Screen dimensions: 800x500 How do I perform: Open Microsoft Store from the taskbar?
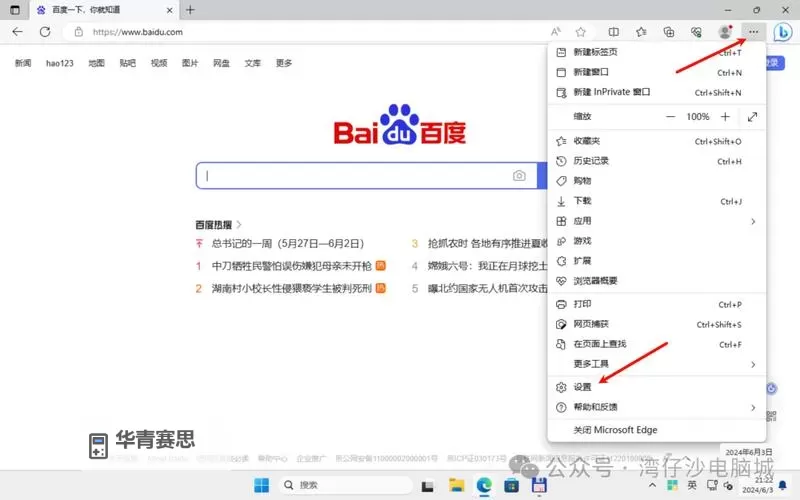point(511,485)
